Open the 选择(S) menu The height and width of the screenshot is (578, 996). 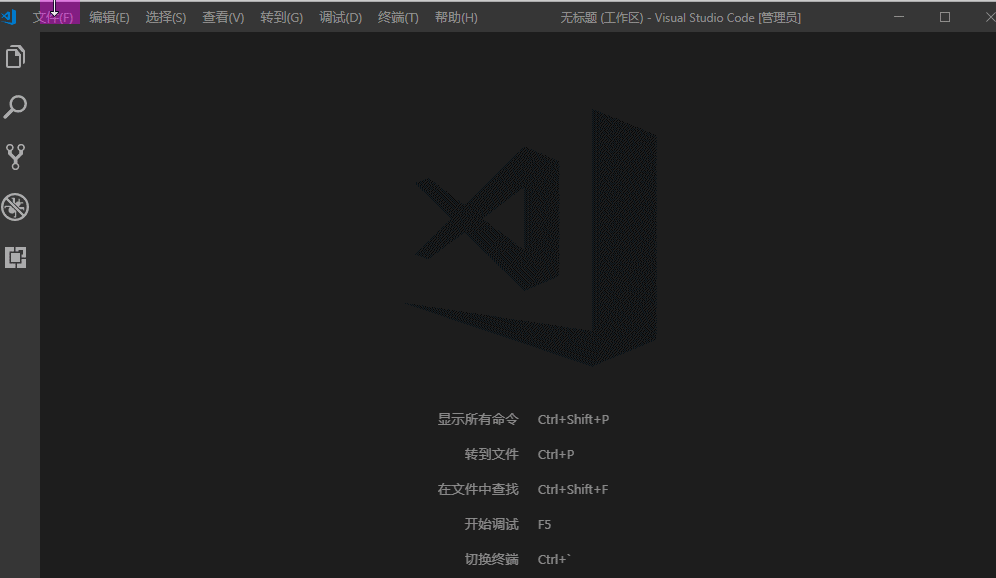(x=166, y=17)
